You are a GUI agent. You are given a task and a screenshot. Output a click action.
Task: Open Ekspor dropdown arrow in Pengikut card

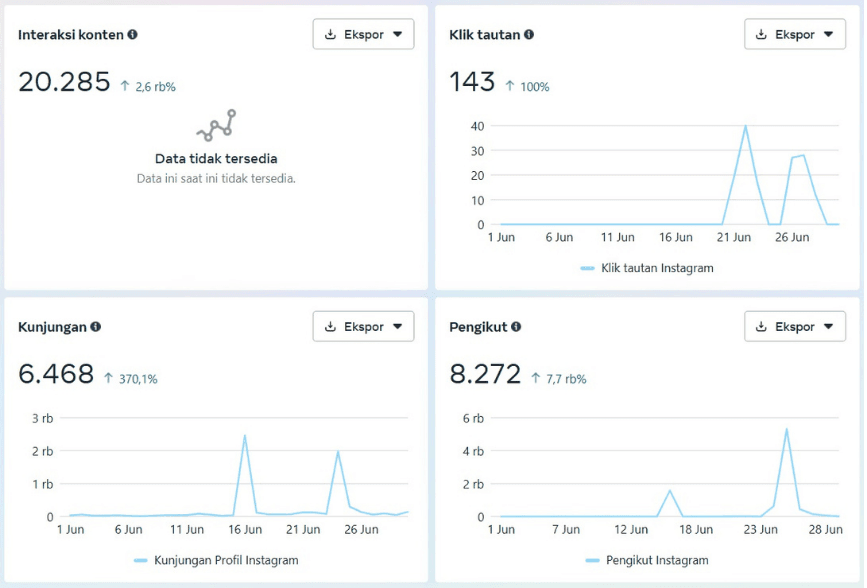[x=828, y=326]
